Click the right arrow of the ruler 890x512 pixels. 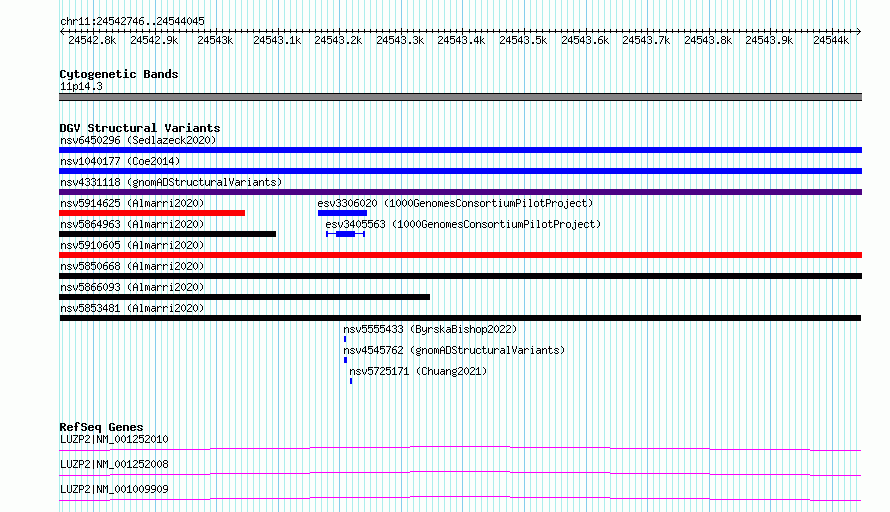(x=859, y=32)
